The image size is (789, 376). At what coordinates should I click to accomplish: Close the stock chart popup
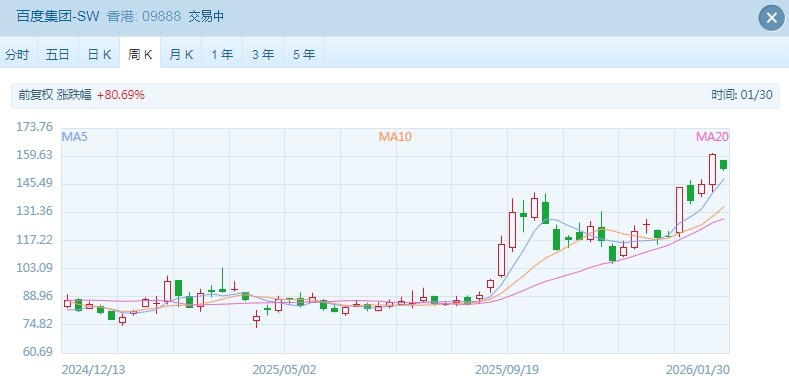coord(771,18)
